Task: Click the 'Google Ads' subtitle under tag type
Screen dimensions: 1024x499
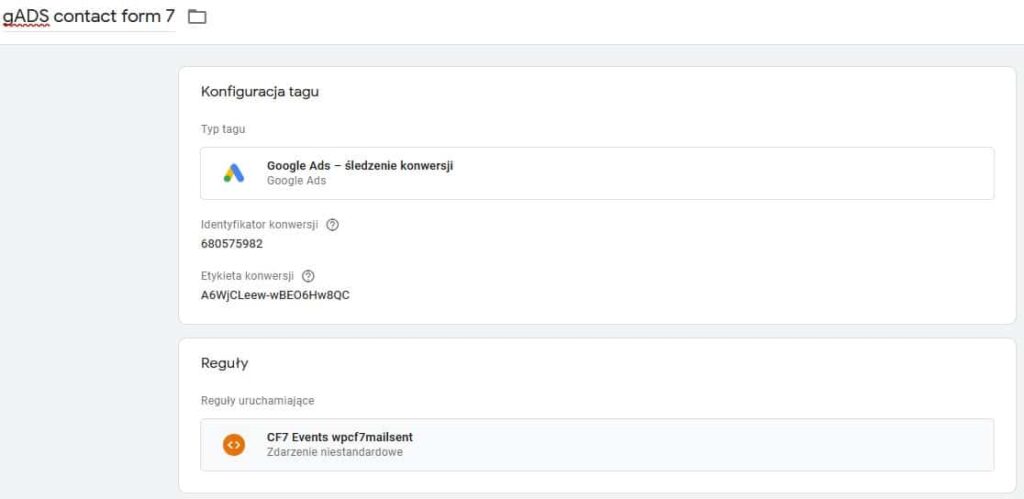Action: pyautogui.click(x=296, y=181)
